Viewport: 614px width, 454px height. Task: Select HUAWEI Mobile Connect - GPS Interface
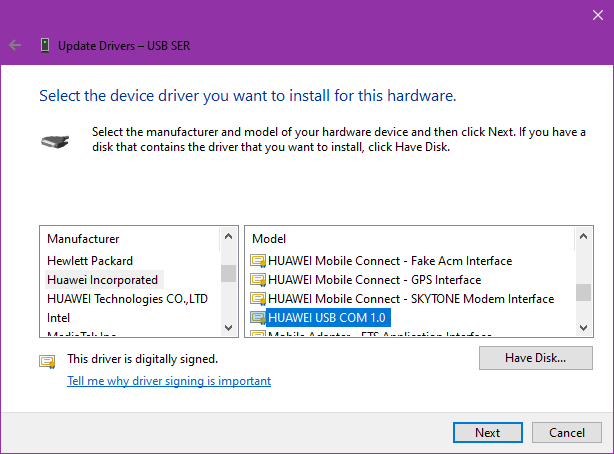click(x=374, y=280)
